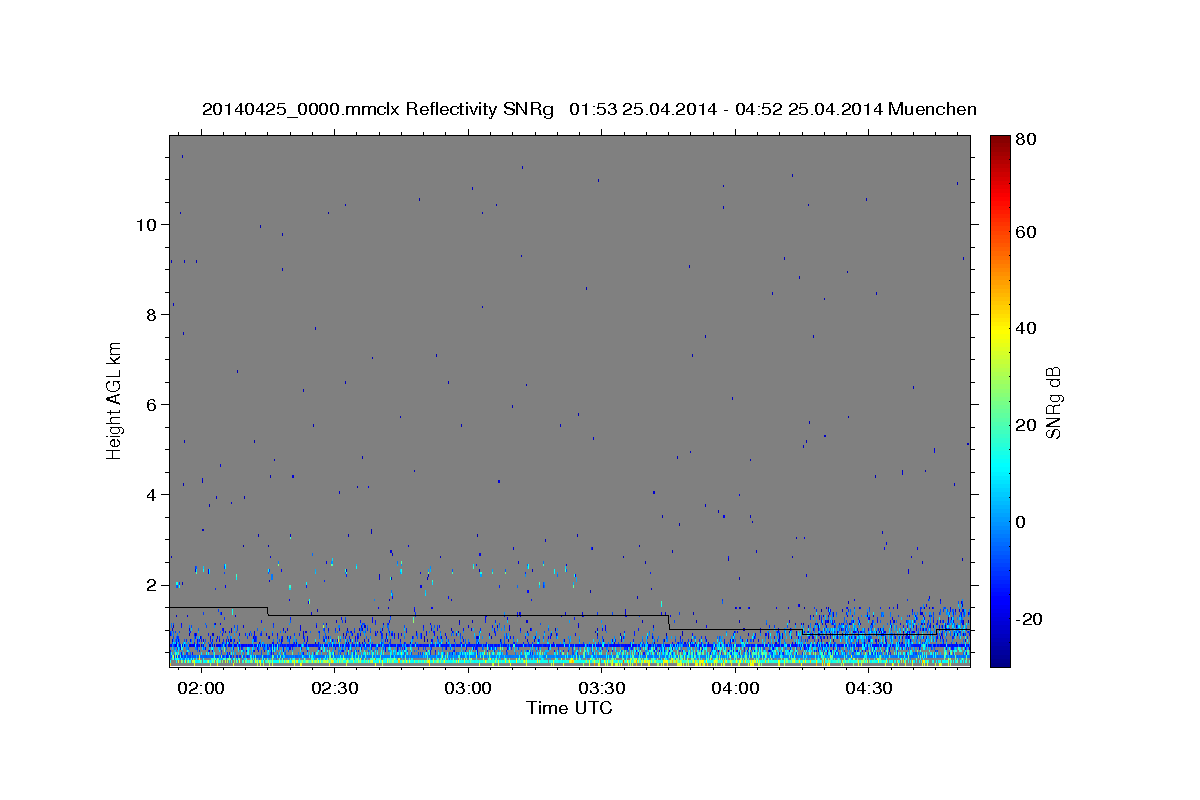Click the 02:30 time tick label

(x=336, y=688)
